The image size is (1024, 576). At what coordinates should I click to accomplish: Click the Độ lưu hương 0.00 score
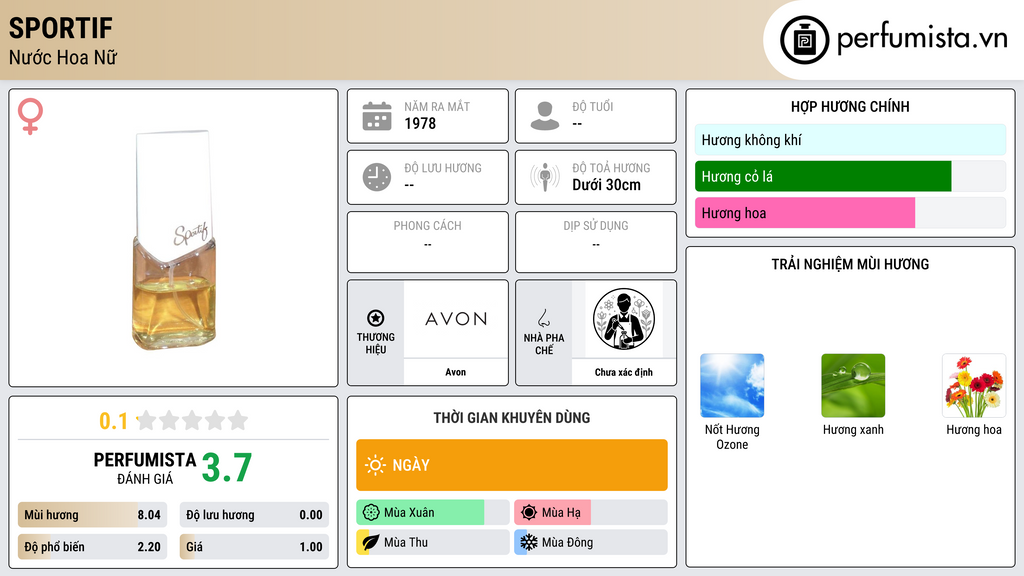(254, 515)
